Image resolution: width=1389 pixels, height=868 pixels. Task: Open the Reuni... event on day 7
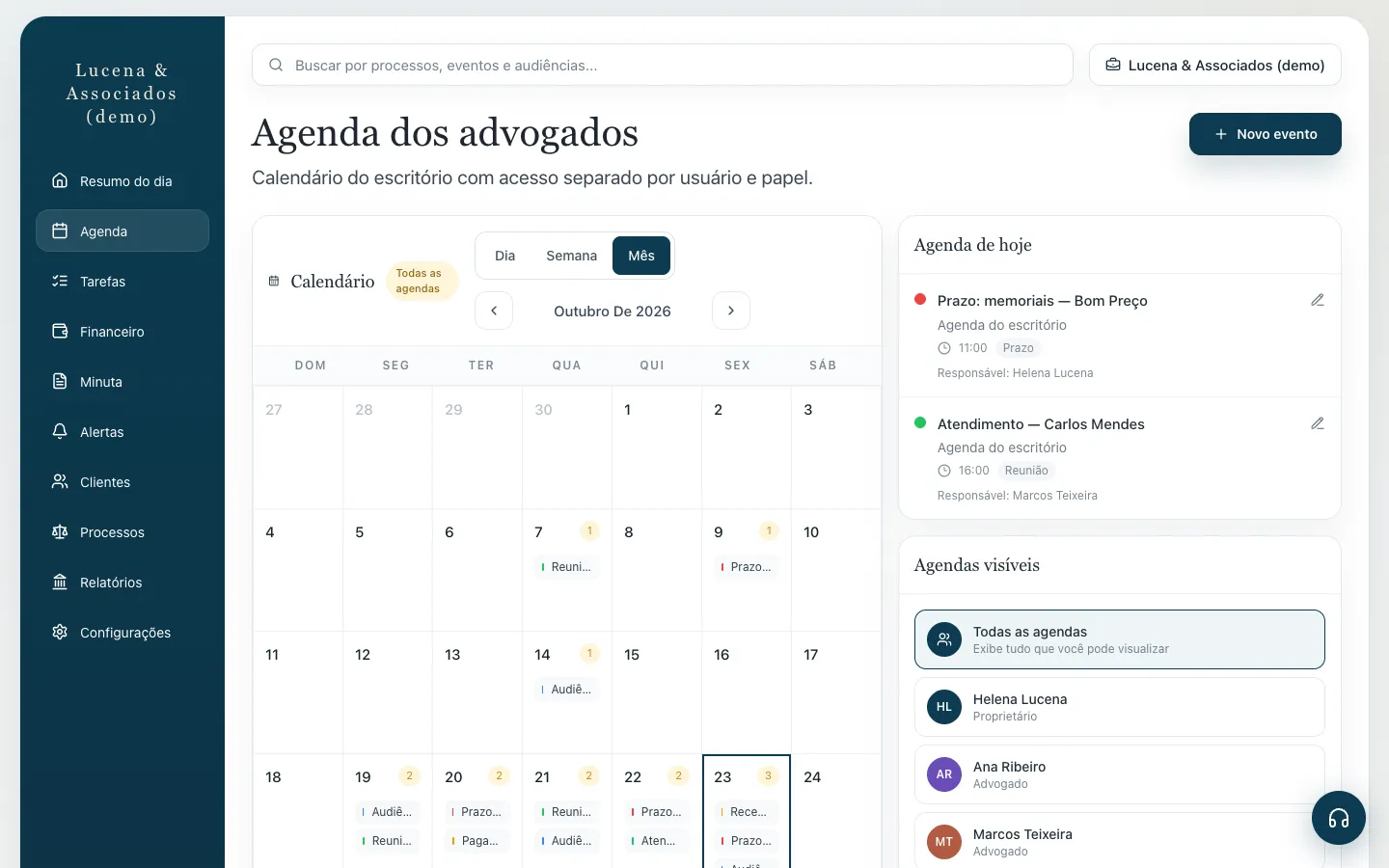click(567, 567)
